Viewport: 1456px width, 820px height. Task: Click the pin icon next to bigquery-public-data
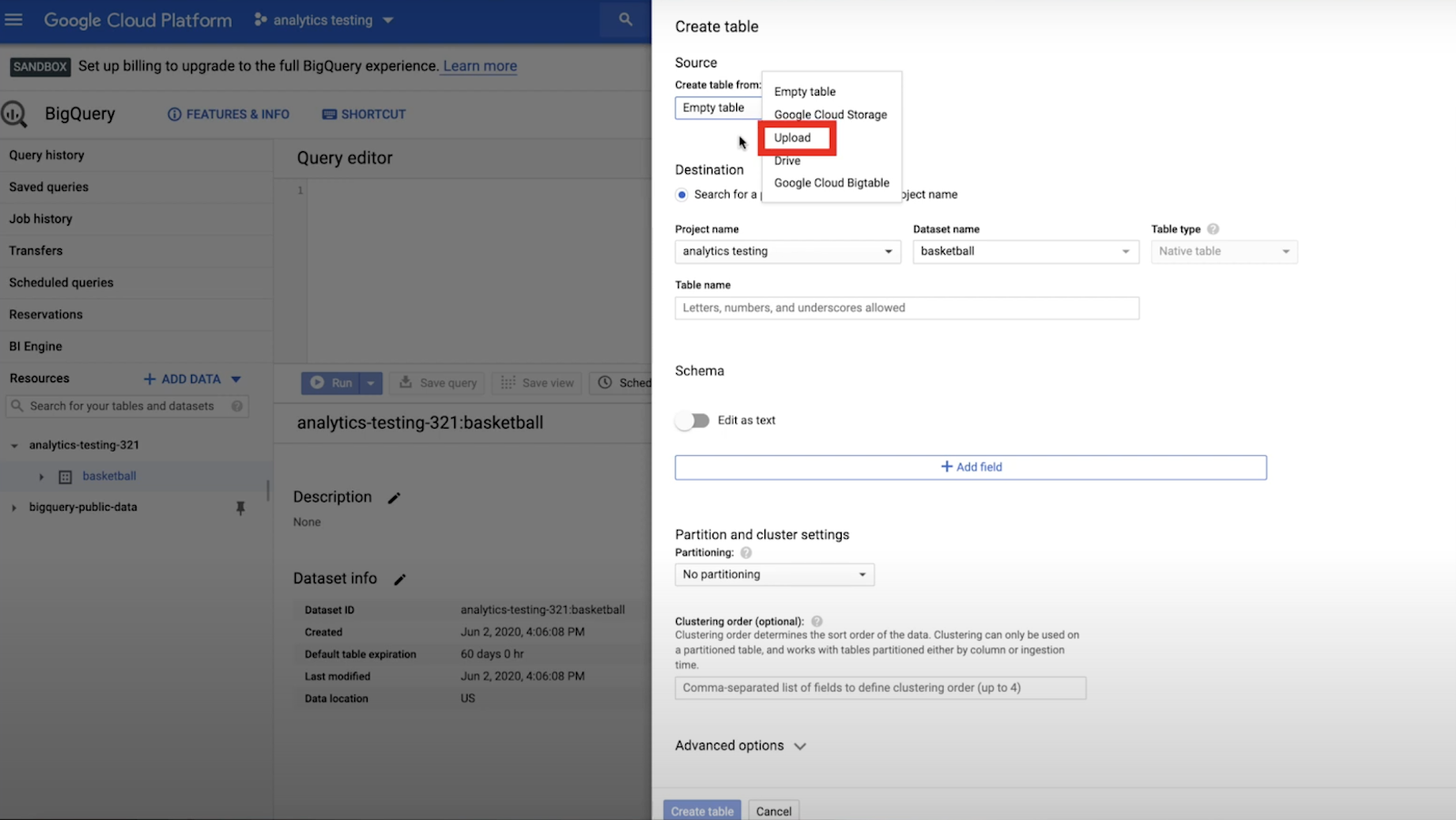pyautogui.click(x=240, y=508)
